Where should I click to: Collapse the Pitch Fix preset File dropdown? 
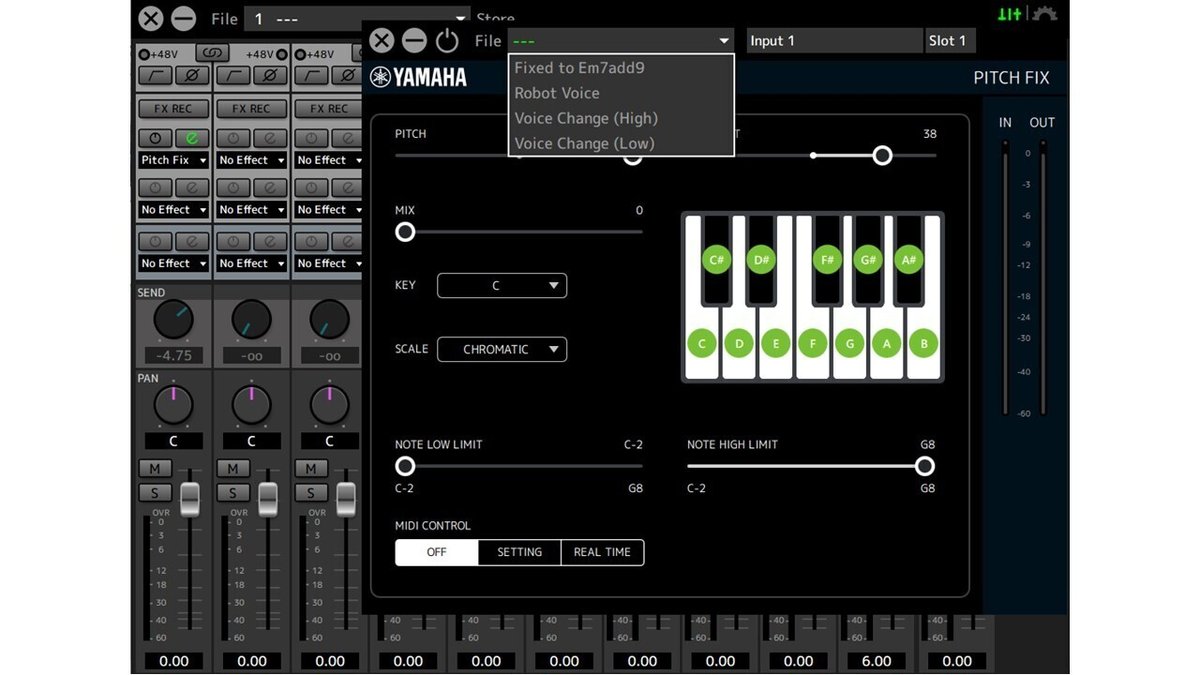point(621,41)
